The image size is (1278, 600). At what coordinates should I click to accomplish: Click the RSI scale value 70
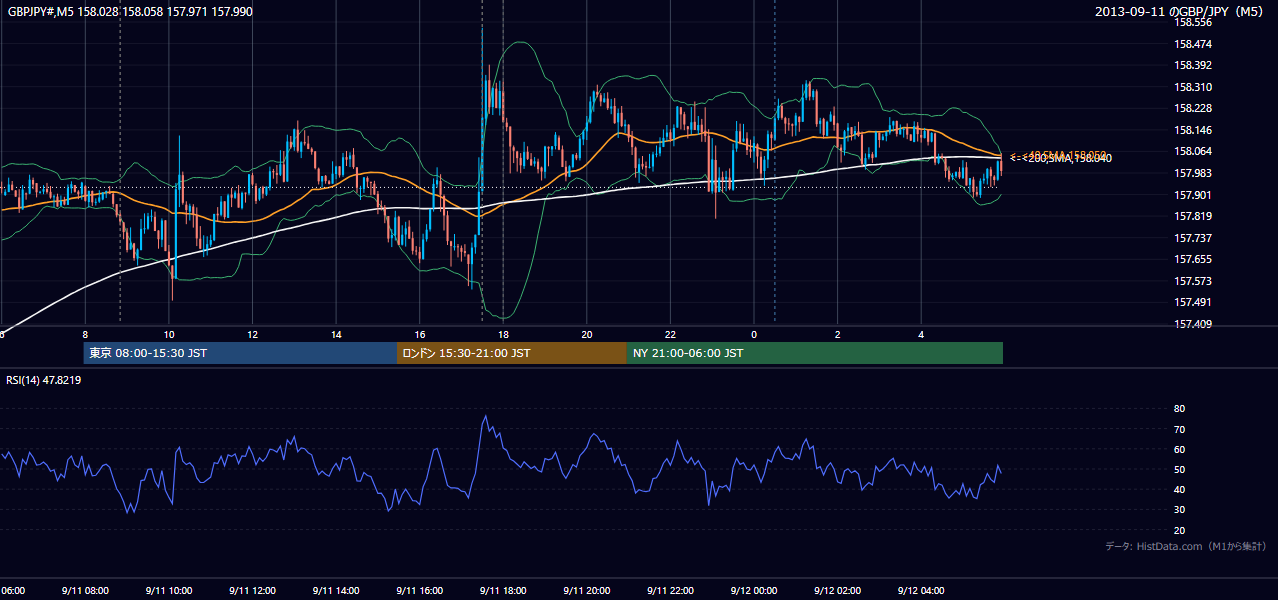click(x=1179, y=429)
